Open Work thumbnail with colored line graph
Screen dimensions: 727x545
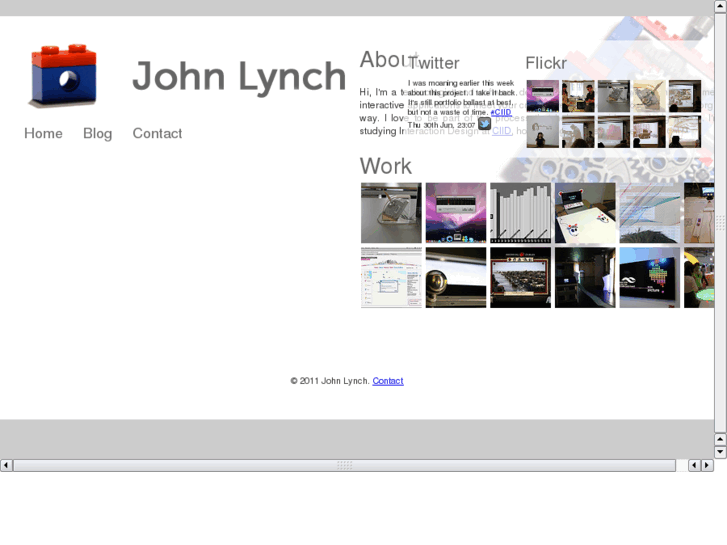[x=650, y=213]
